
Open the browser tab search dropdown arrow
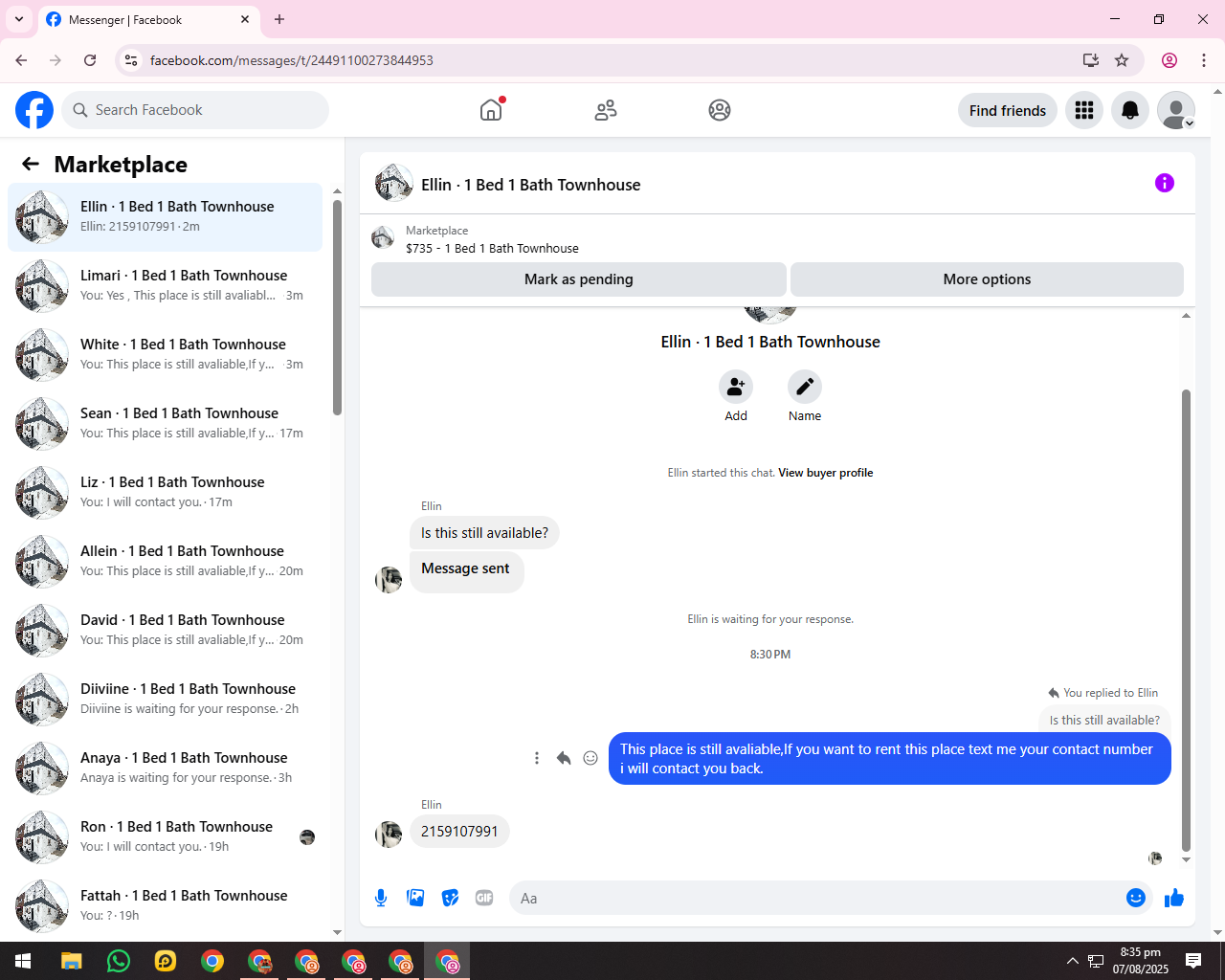pyautogui.click(x=19, y=19)
